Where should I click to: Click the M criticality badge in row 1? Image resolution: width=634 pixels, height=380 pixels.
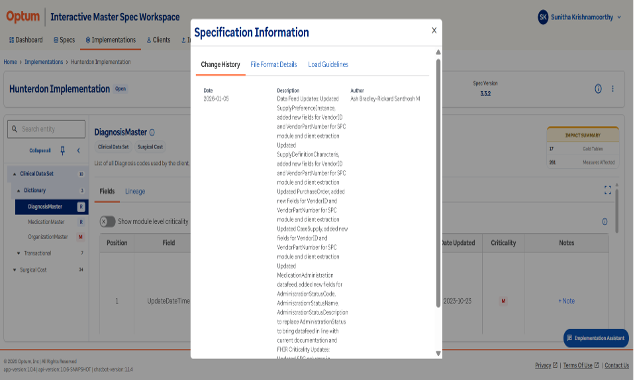503,301
